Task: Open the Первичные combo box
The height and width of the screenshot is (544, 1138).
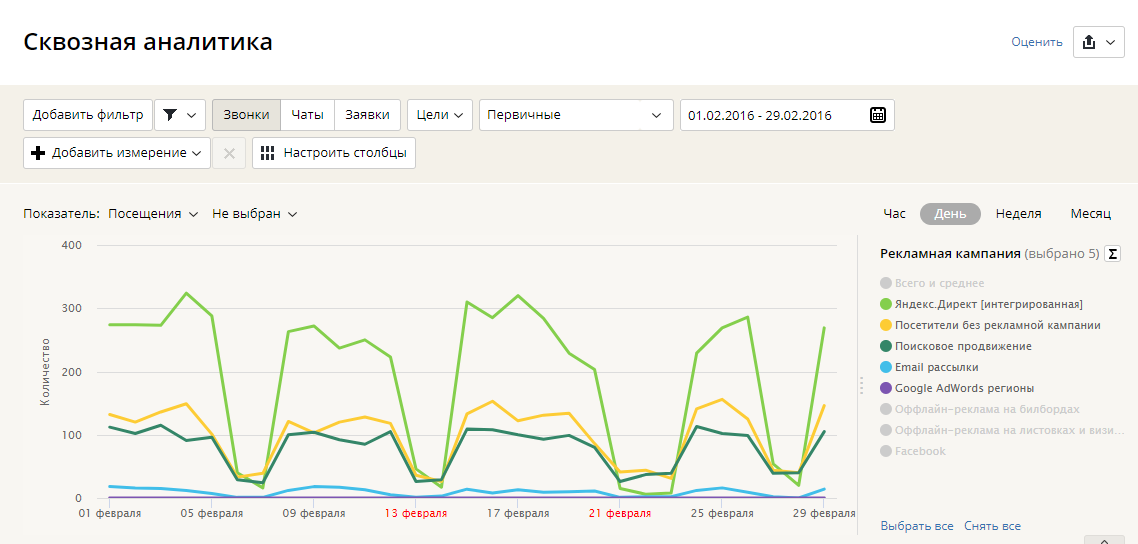Action: click(576, 115)
